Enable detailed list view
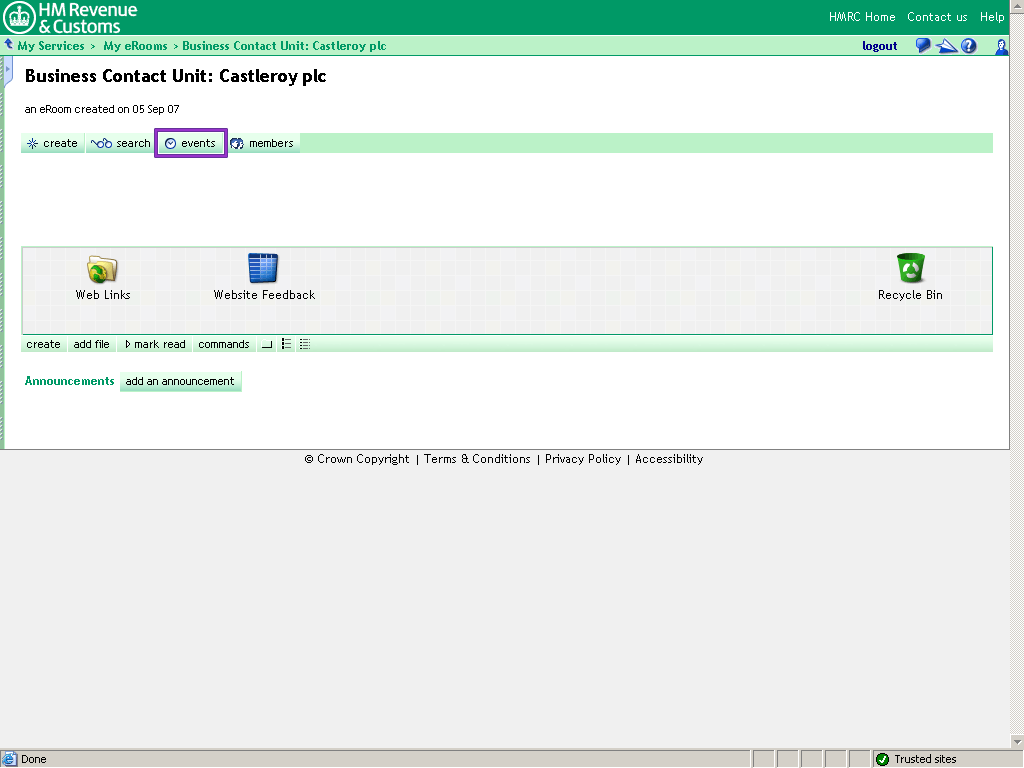The height and width of the screenshot is (768, 1024). [x=303, y=344]
